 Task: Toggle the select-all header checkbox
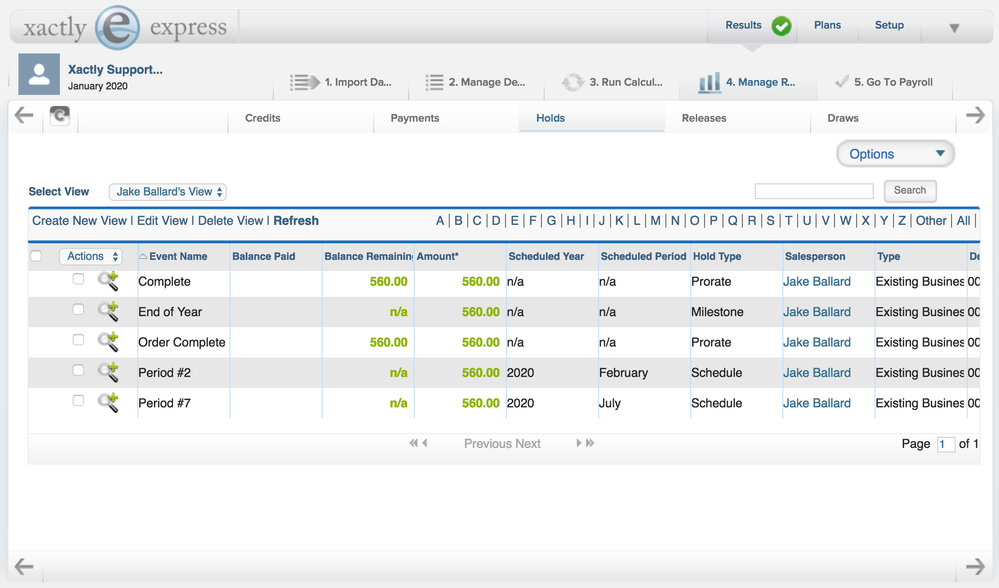tap(36, 255)
